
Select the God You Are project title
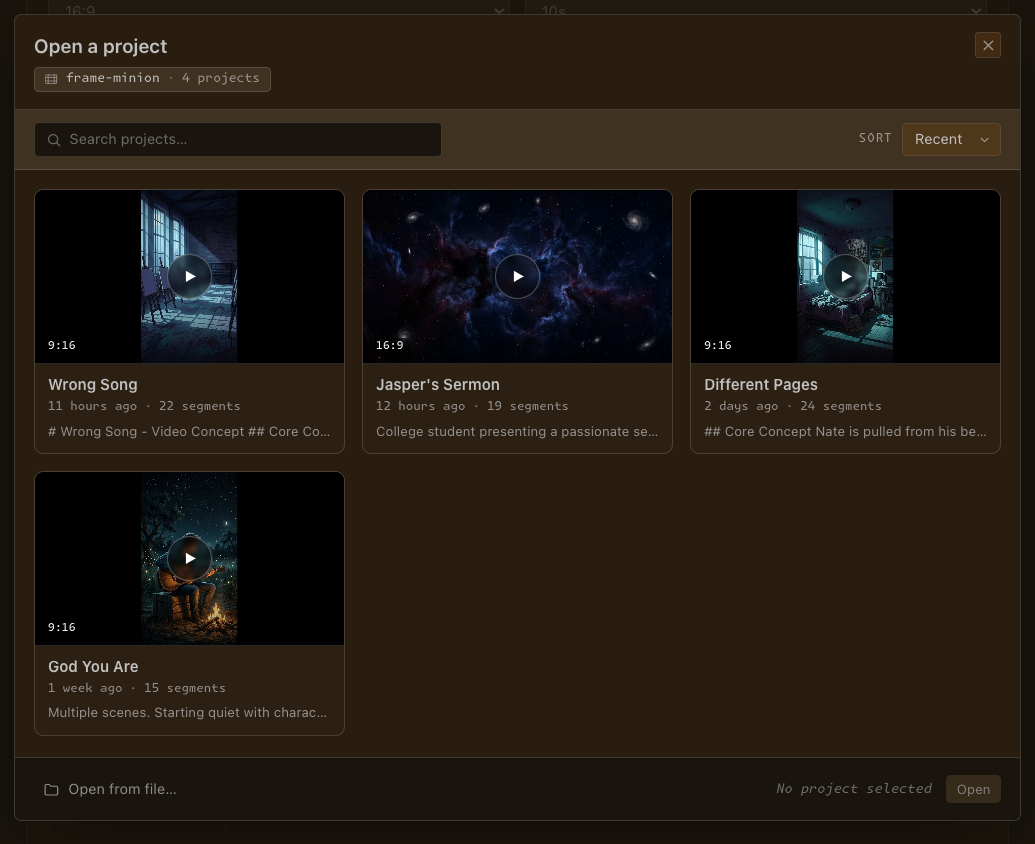coord(93,666)
